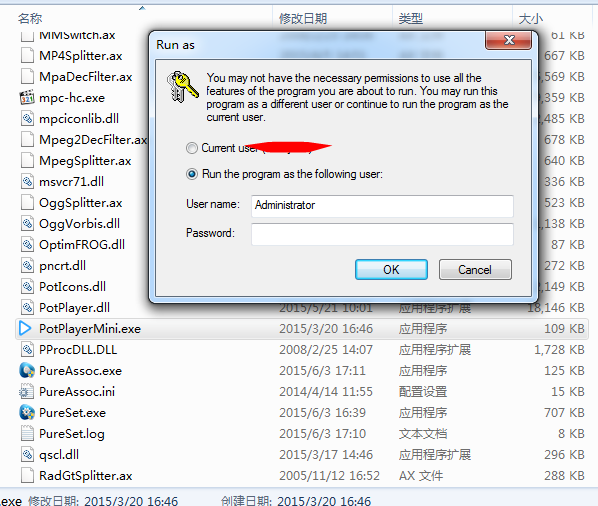Sort files by 修改日期 column header
Image resolution: width=598 pixels, height=506 pixels.
click(x=303, y=18)
